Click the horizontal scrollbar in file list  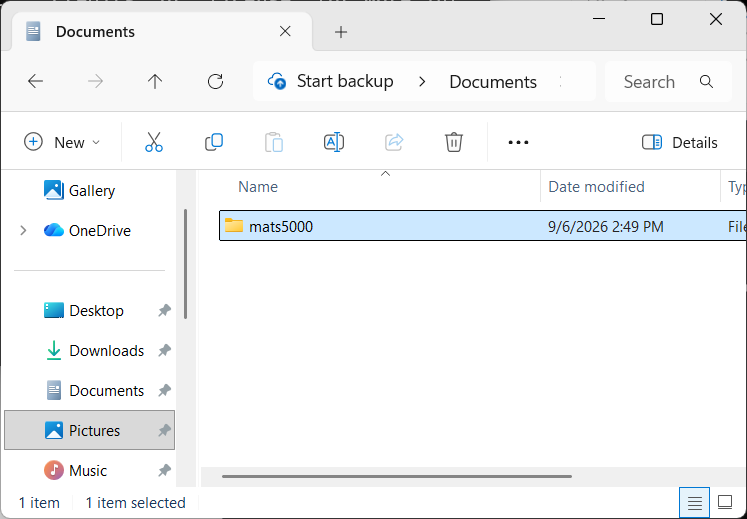[397, 476]
